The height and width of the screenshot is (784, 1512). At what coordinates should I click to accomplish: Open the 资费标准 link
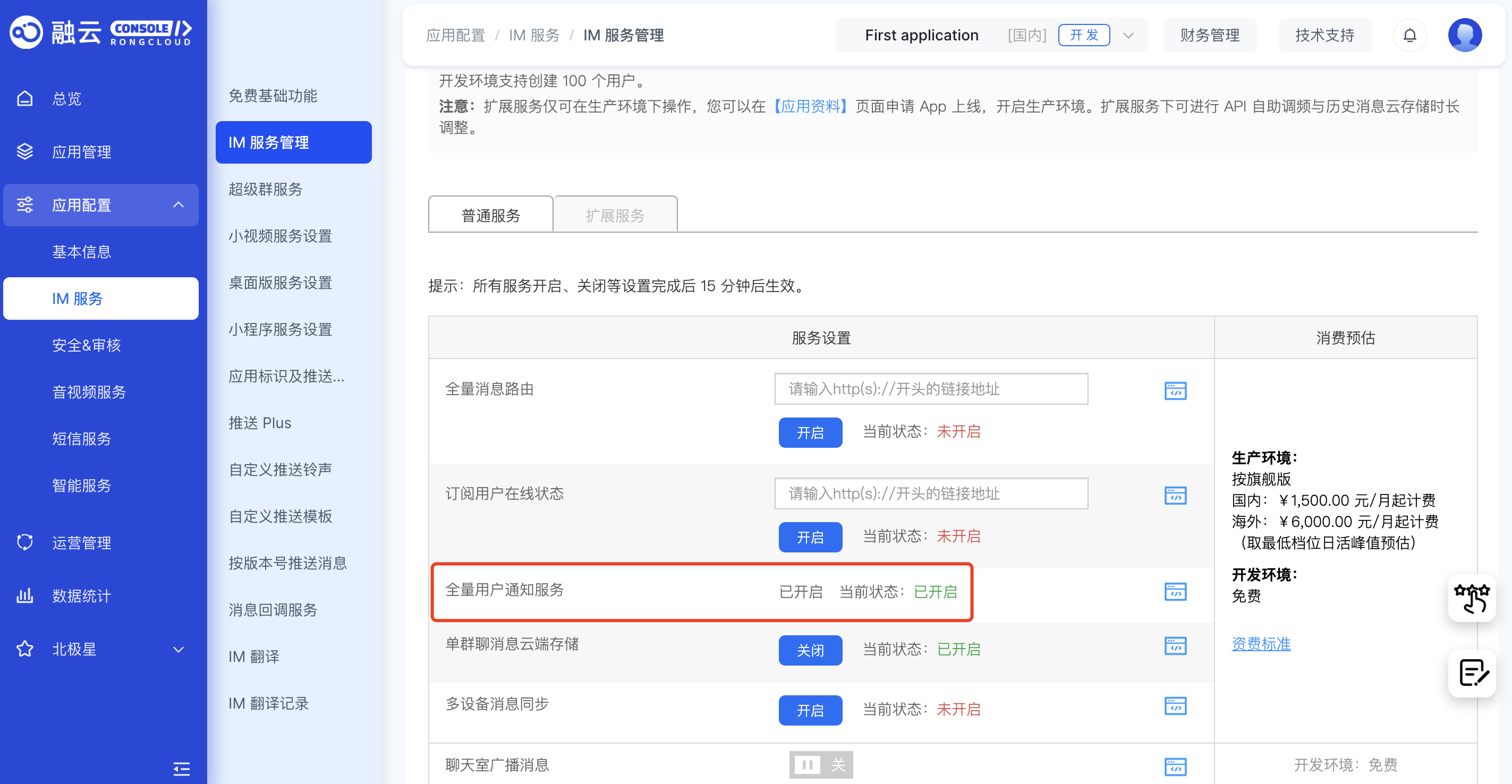pyautogui.click(x=1261, y=644)
